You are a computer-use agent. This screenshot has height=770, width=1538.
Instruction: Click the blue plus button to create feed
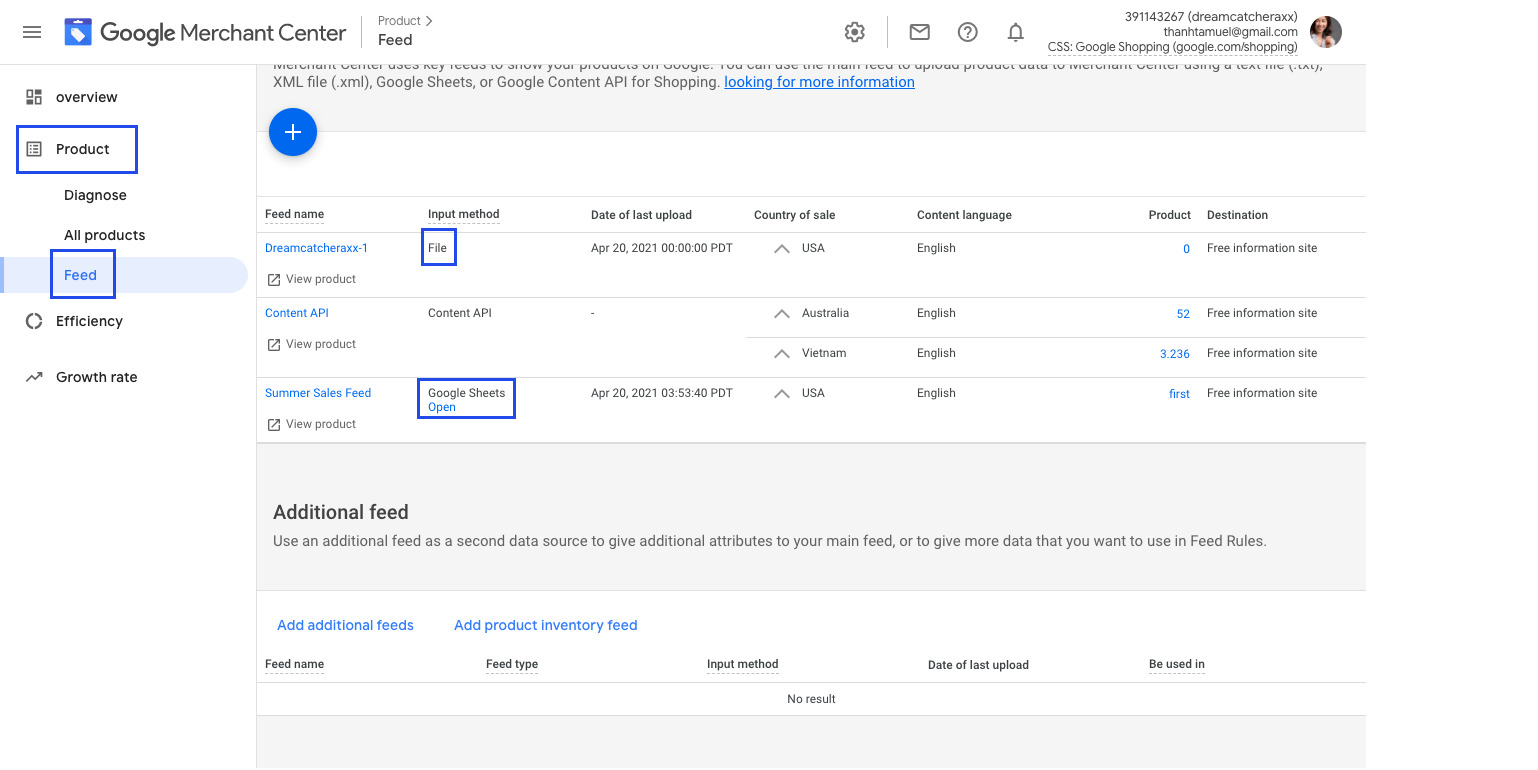coord(292,131)
